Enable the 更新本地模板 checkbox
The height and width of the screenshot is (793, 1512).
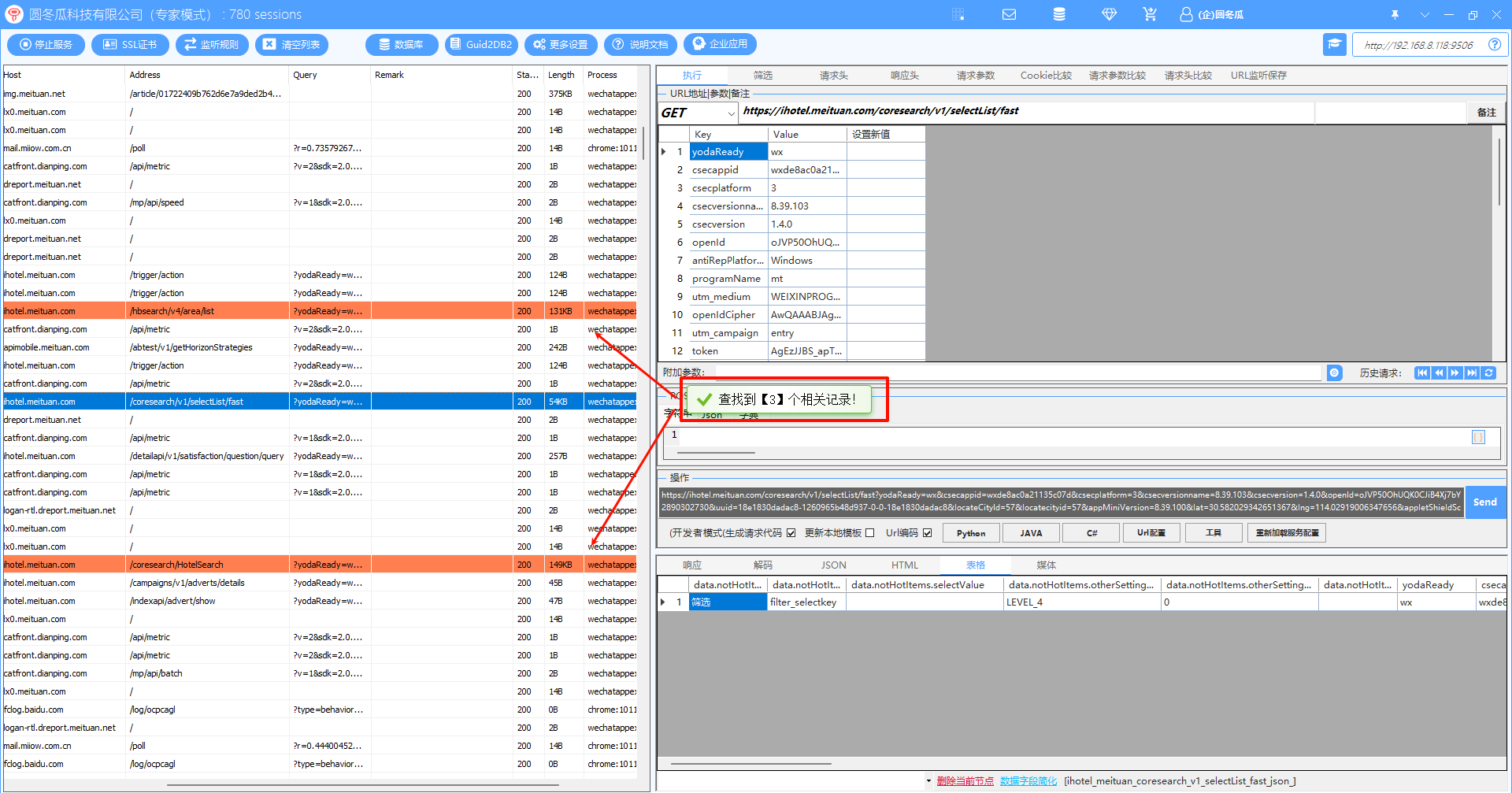[869, 533]
